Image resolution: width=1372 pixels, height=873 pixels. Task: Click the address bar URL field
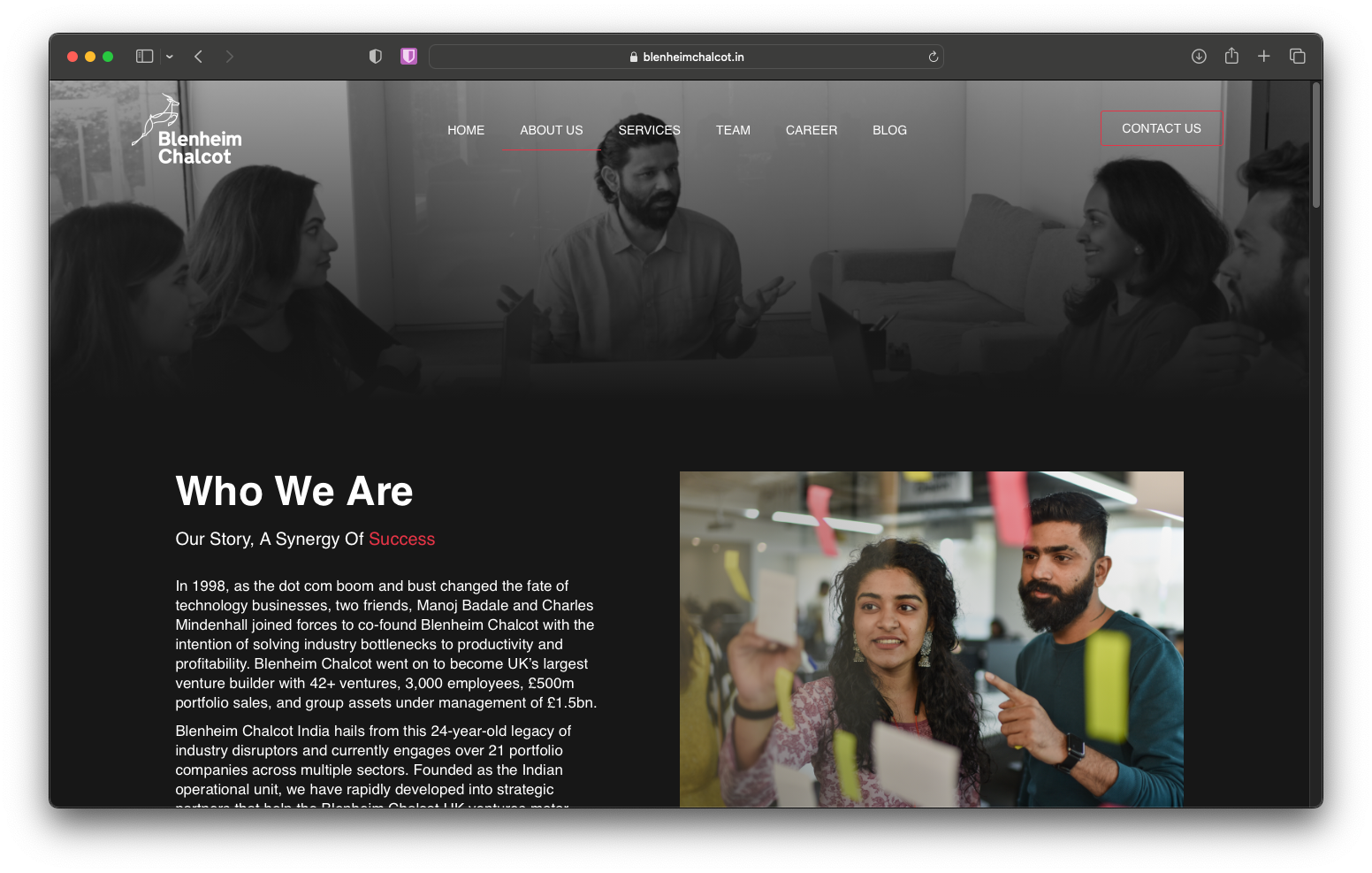[x=686, y=57]
